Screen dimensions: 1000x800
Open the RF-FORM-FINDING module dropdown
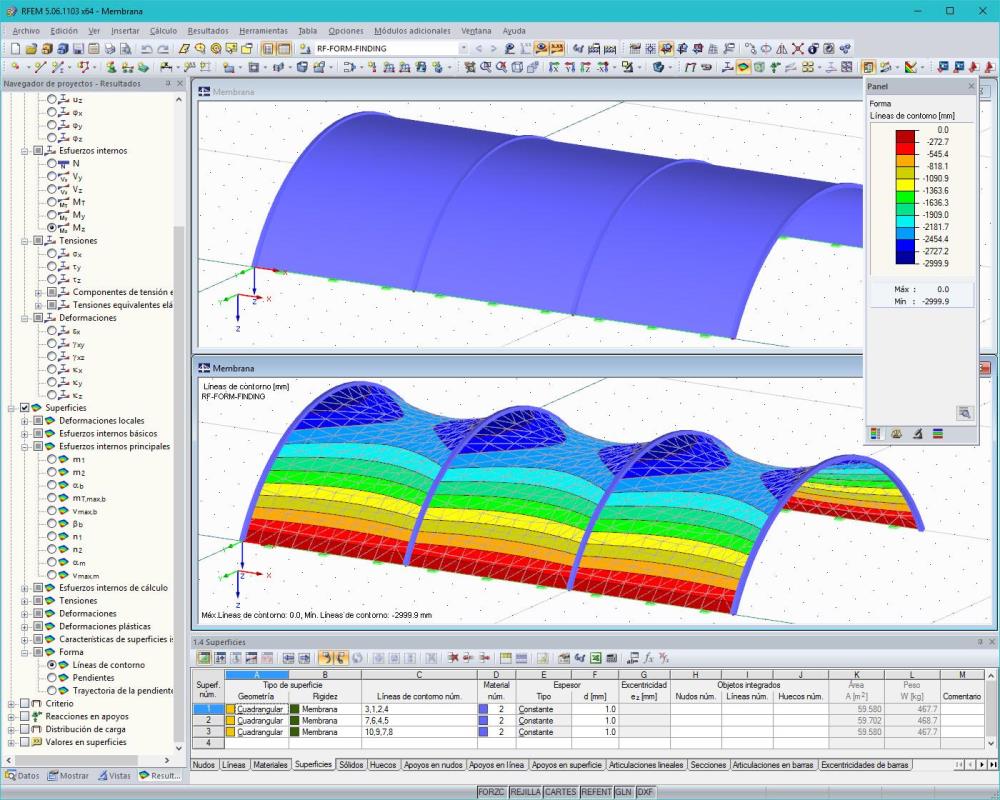(464, 48)
